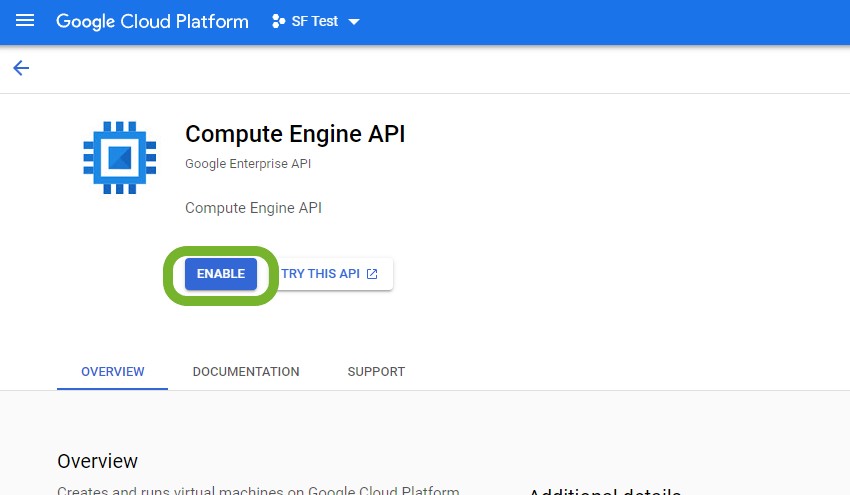Image resolution: width=850 pixels, height=495 pixels.
Task: Click the Compute Engine API description line
Action: click(254, 208)
